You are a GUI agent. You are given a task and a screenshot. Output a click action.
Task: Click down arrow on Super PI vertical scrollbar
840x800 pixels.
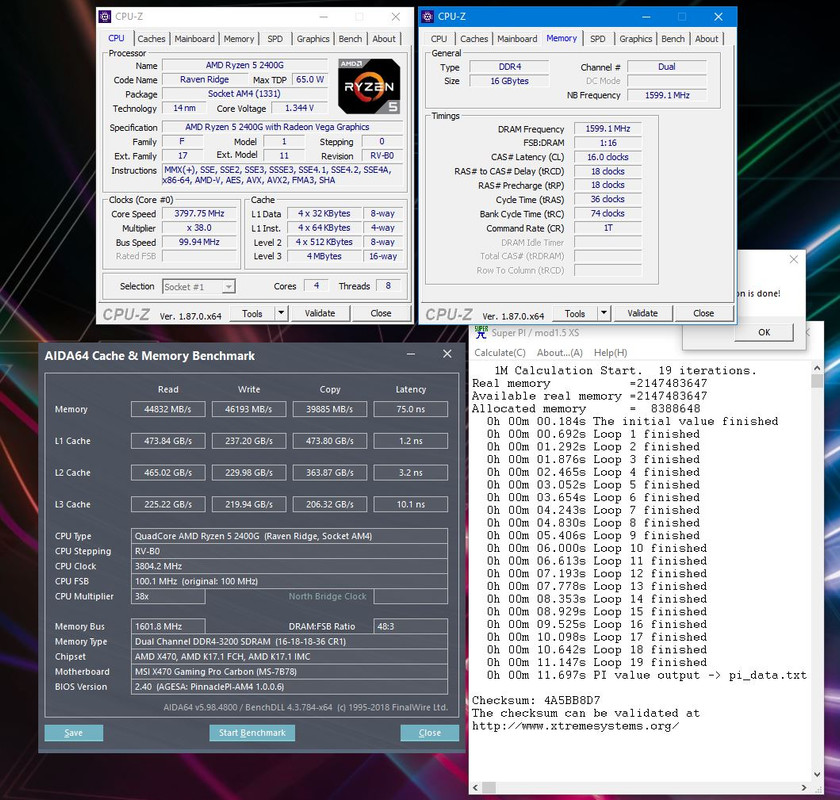tap(817, 774)
